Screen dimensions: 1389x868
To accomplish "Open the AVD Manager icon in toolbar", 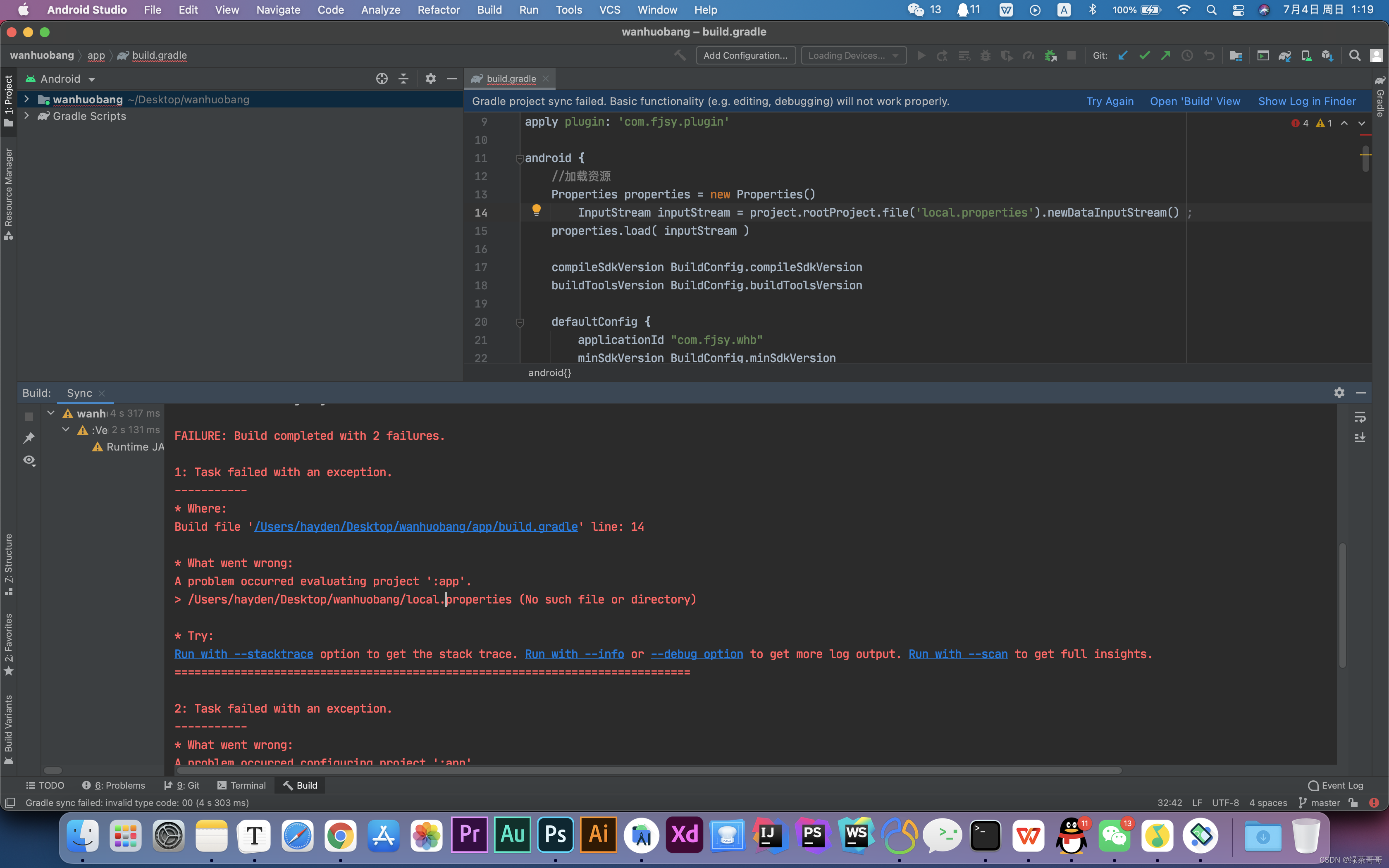I will [1306, 56].
